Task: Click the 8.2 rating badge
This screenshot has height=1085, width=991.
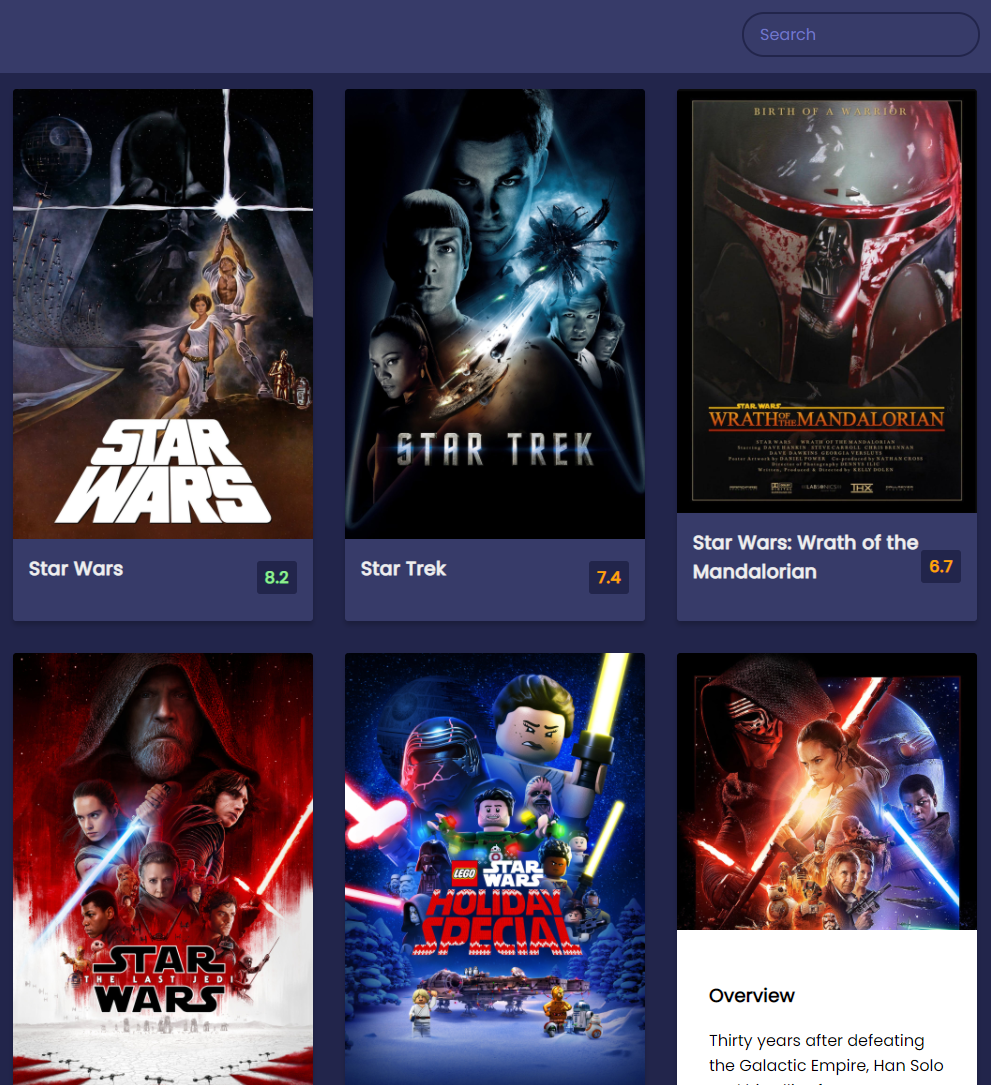Action: [x=277, y=577]
